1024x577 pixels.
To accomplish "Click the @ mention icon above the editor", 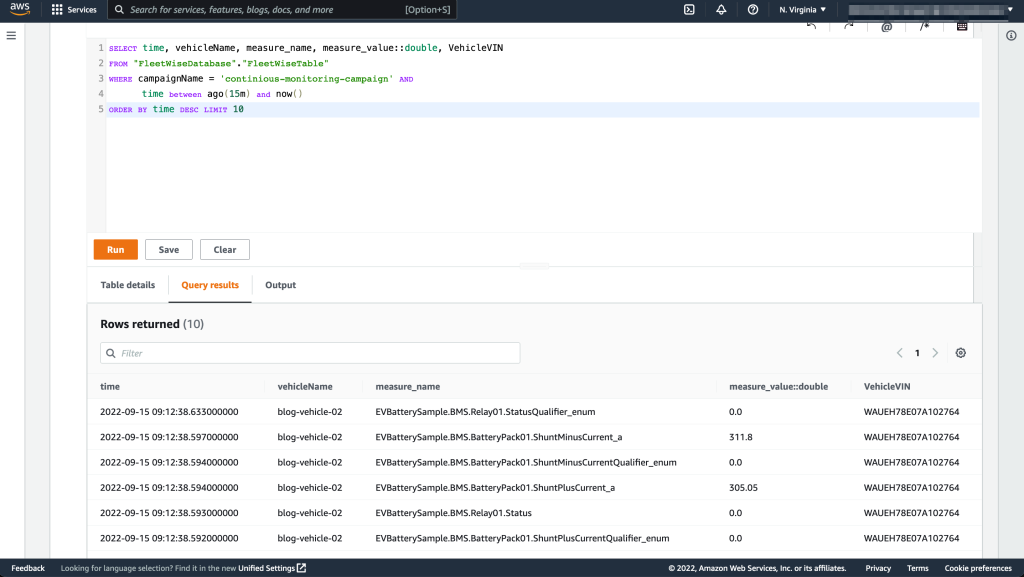I will tap(886, 27).
